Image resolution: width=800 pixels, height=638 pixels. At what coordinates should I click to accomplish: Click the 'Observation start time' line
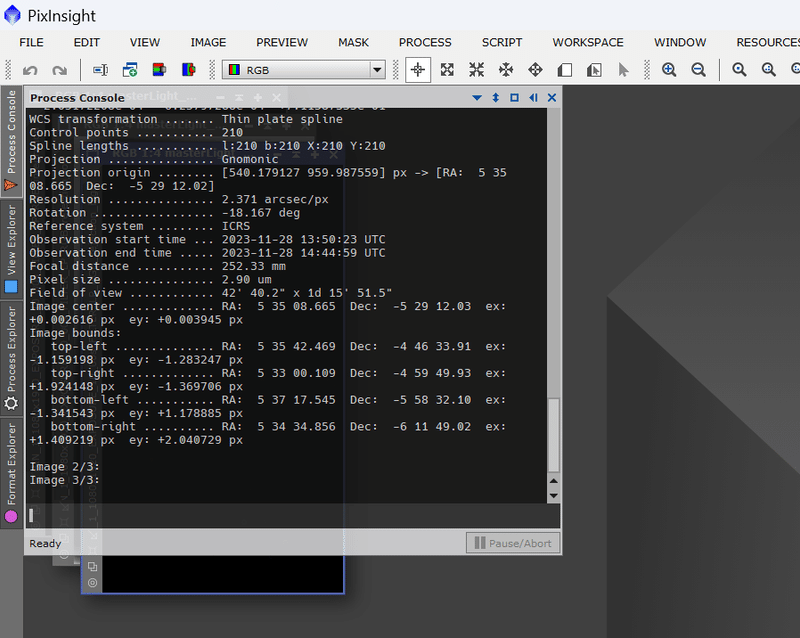207,240
